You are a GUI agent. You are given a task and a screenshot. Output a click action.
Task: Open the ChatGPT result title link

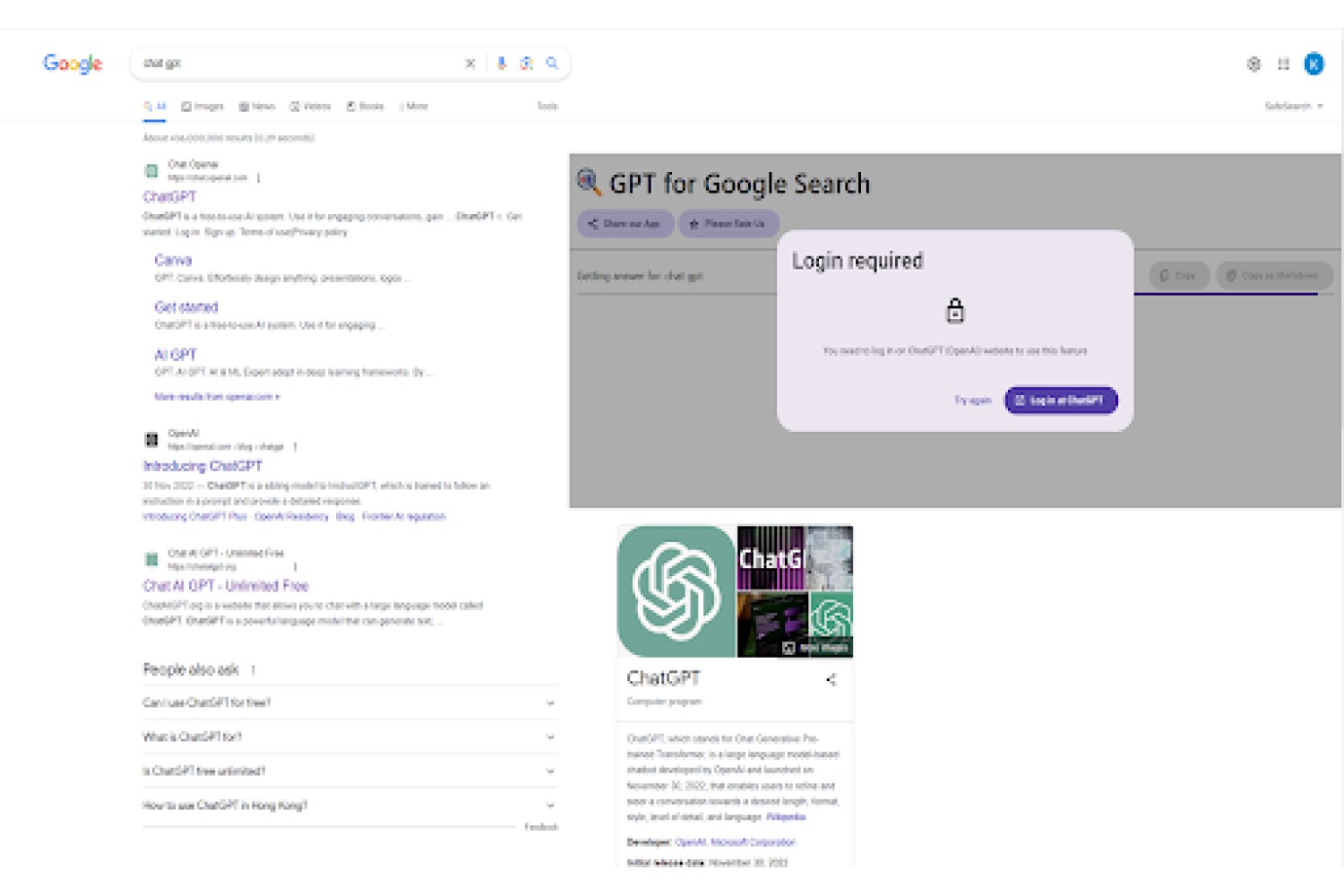pos(169,196)
